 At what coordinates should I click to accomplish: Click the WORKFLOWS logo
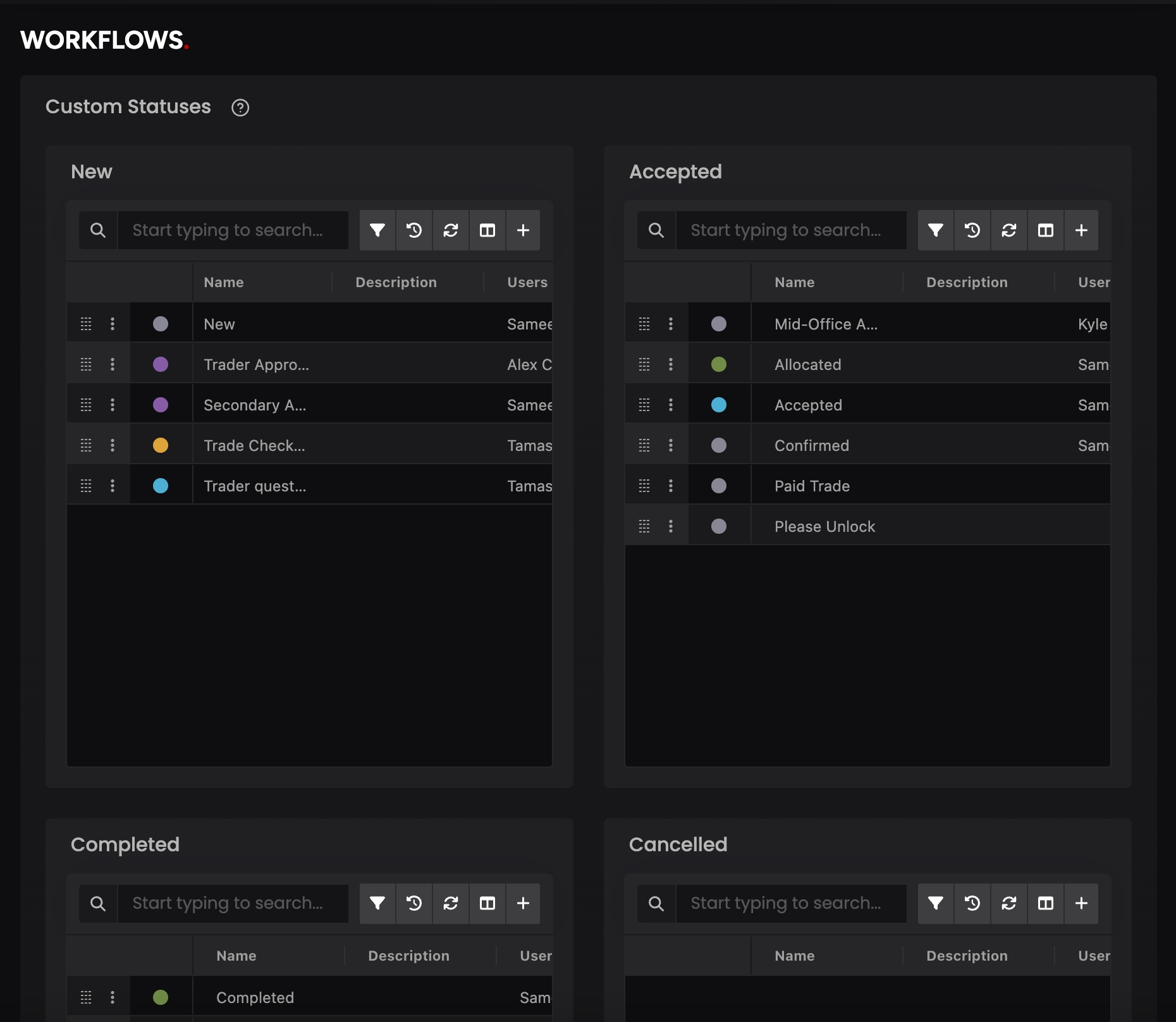pos(104,40)
